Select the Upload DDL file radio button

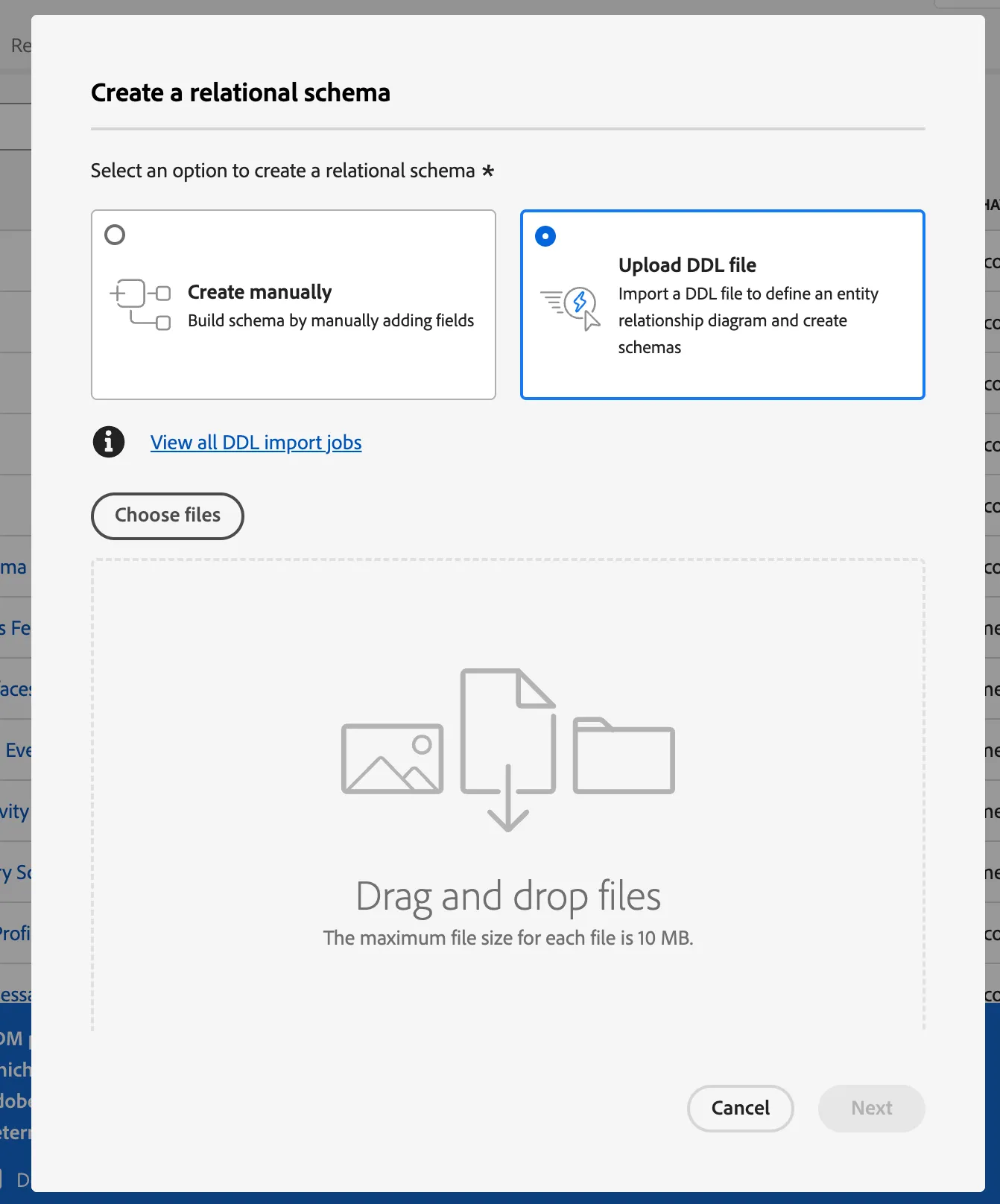pyautogui.click(x=545, y=236)
